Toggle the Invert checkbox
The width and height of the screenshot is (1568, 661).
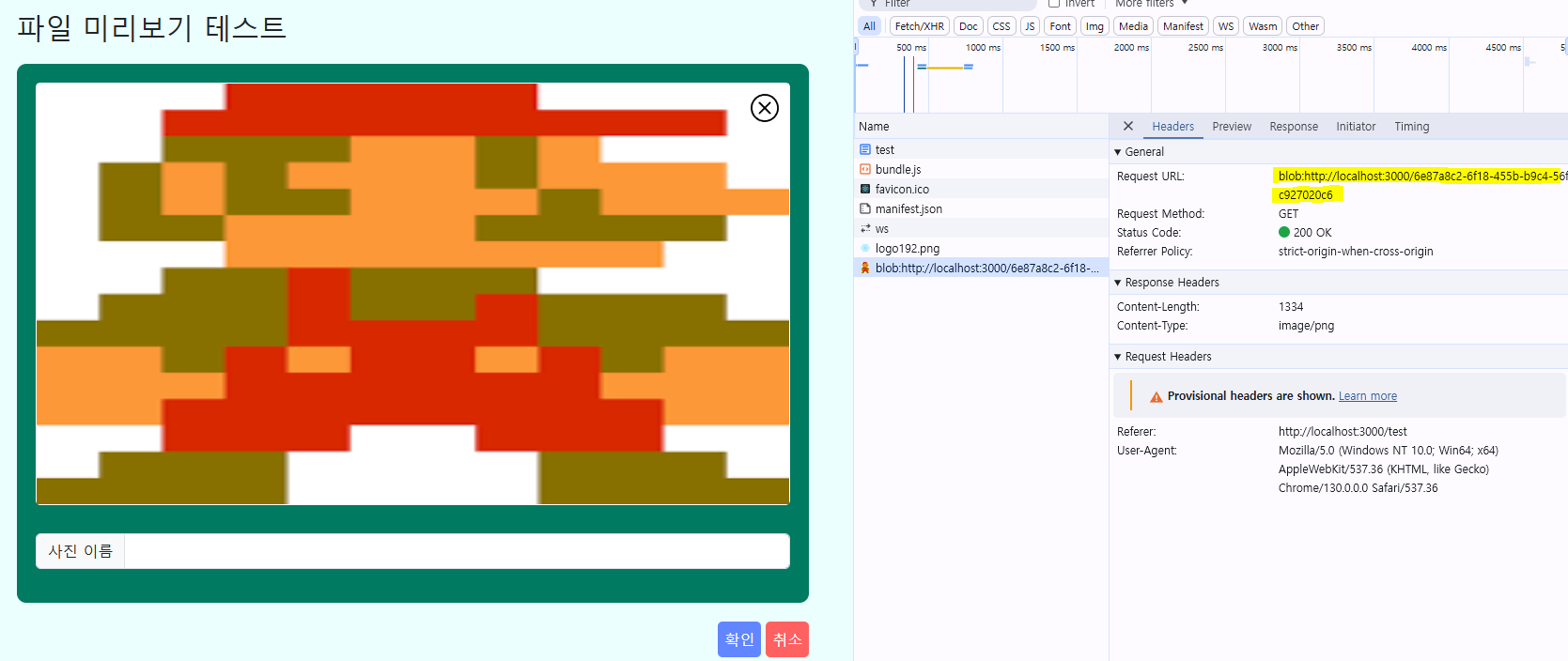(x=1054, y=3)
